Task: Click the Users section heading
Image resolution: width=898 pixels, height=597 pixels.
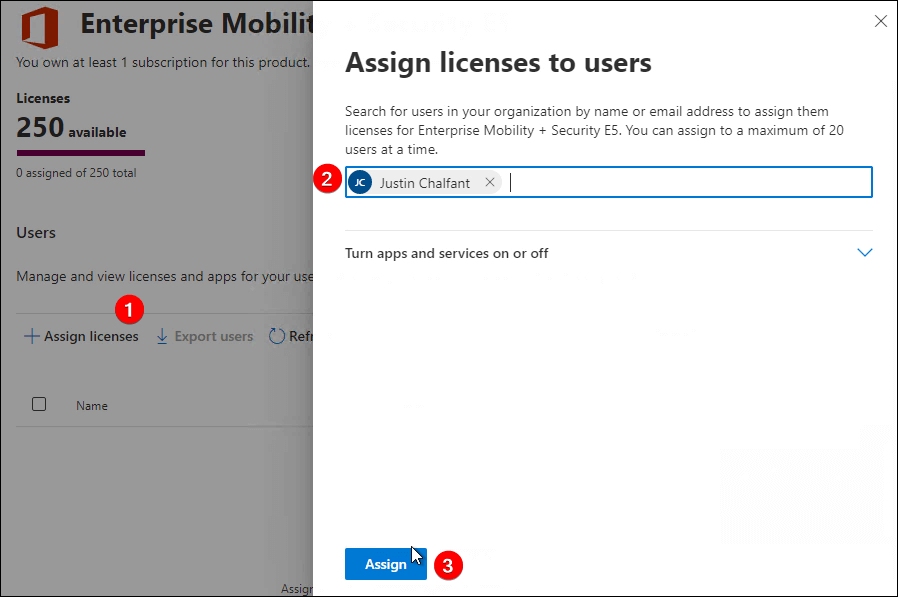Action: 36,233
